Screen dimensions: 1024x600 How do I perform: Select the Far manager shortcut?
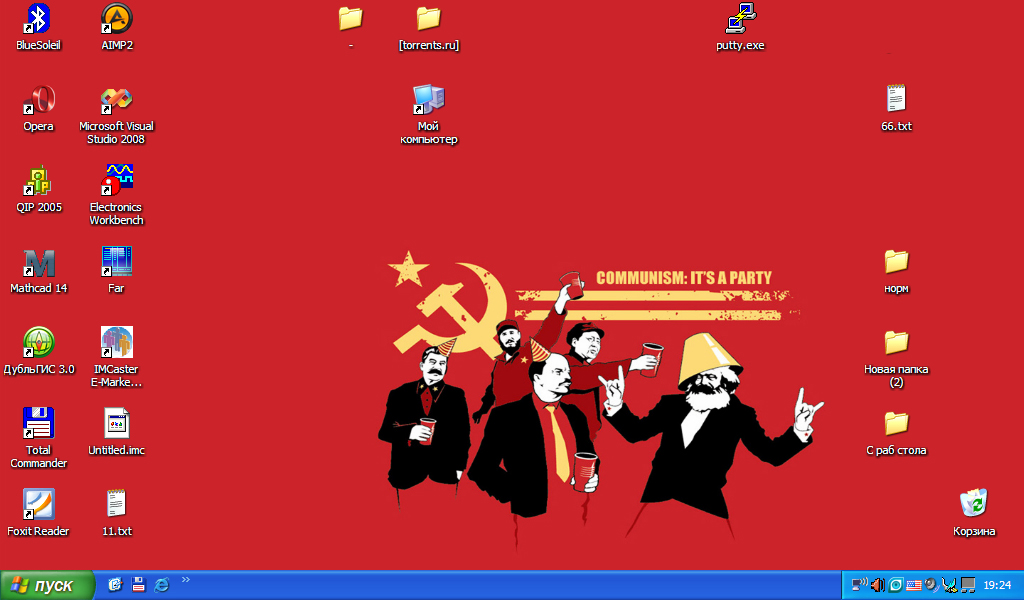coord(118,262)
